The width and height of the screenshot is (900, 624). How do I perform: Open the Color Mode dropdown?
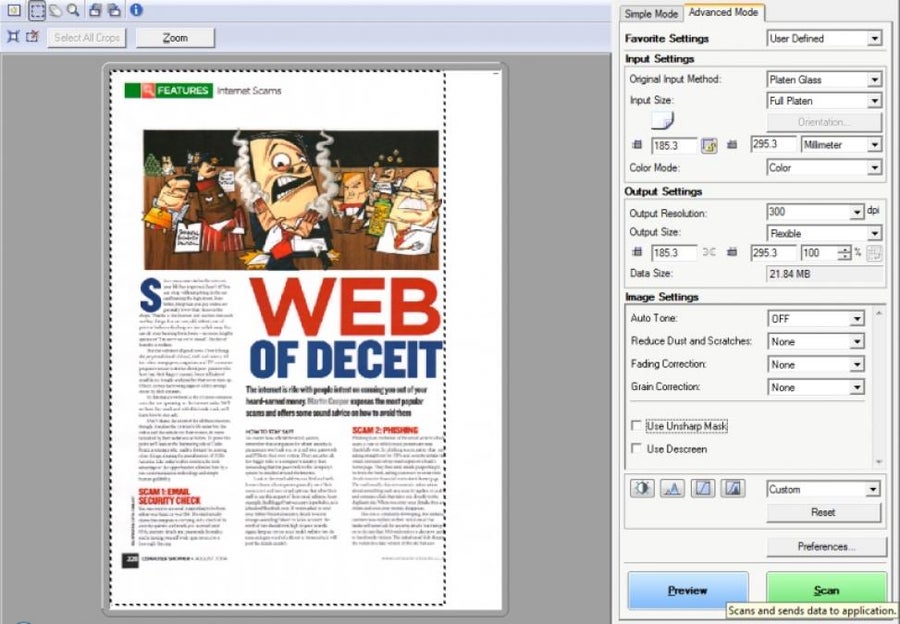[x=824, y=168]
